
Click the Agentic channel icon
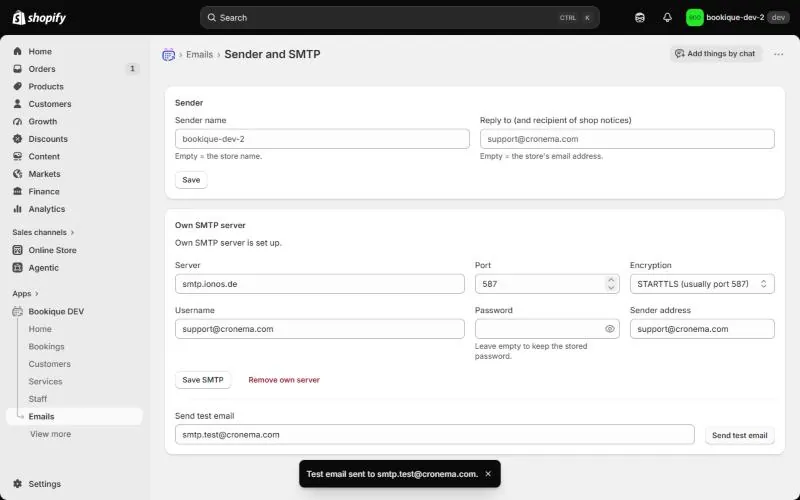[x=18, y=267]
